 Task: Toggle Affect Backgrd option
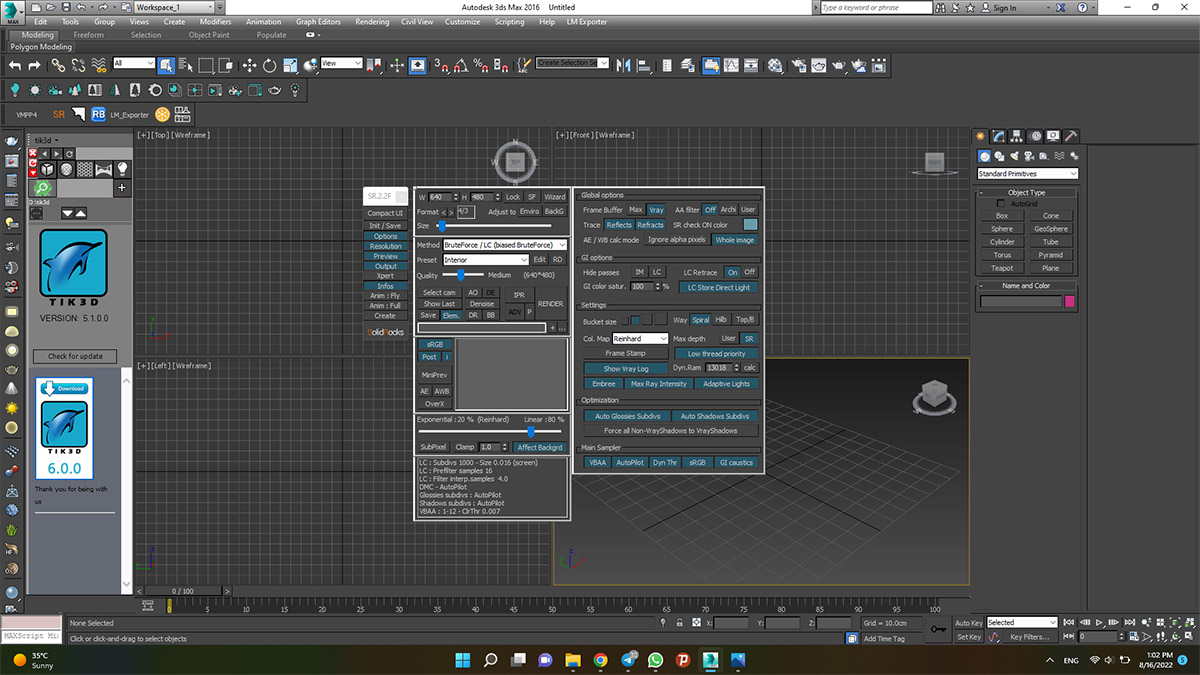541,447
